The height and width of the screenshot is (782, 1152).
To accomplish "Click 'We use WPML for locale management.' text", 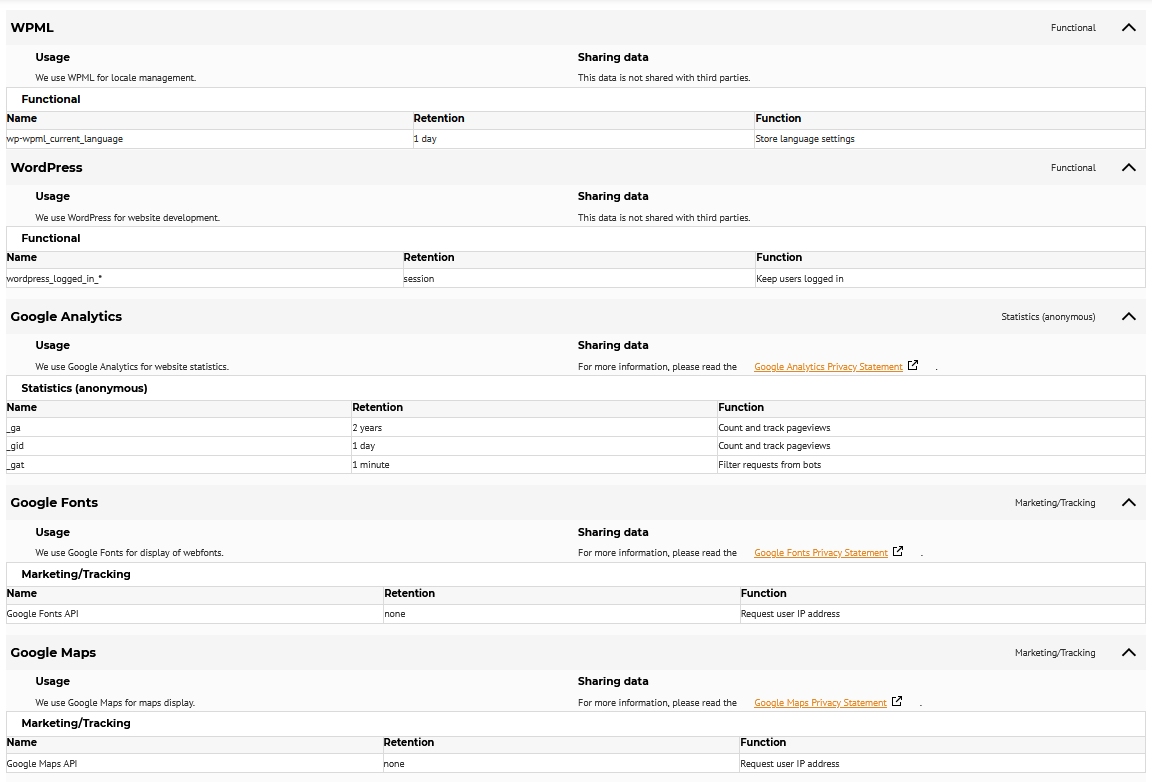I will [x=115, y=78].
